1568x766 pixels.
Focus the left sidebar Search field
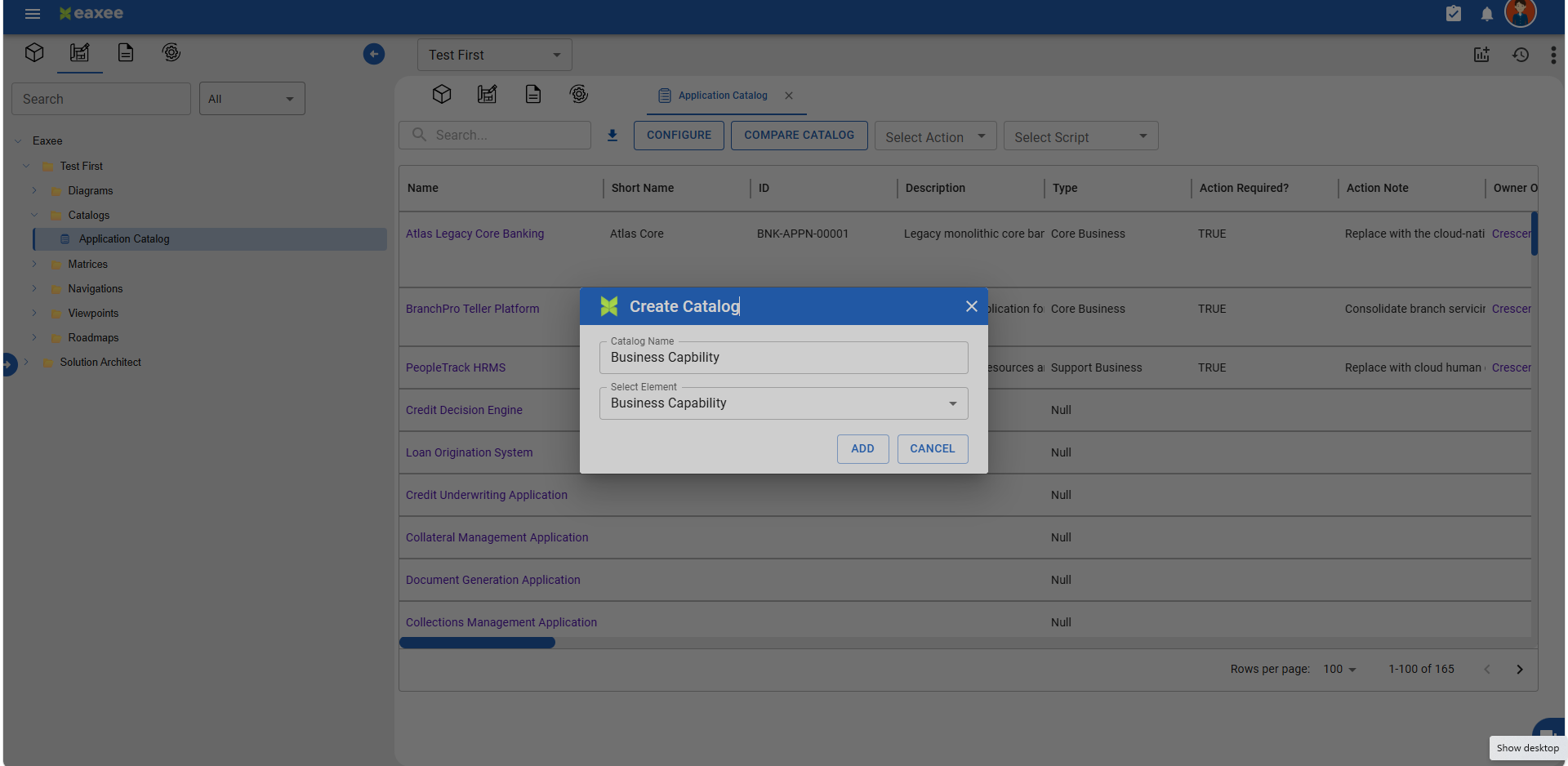[101, 99]
